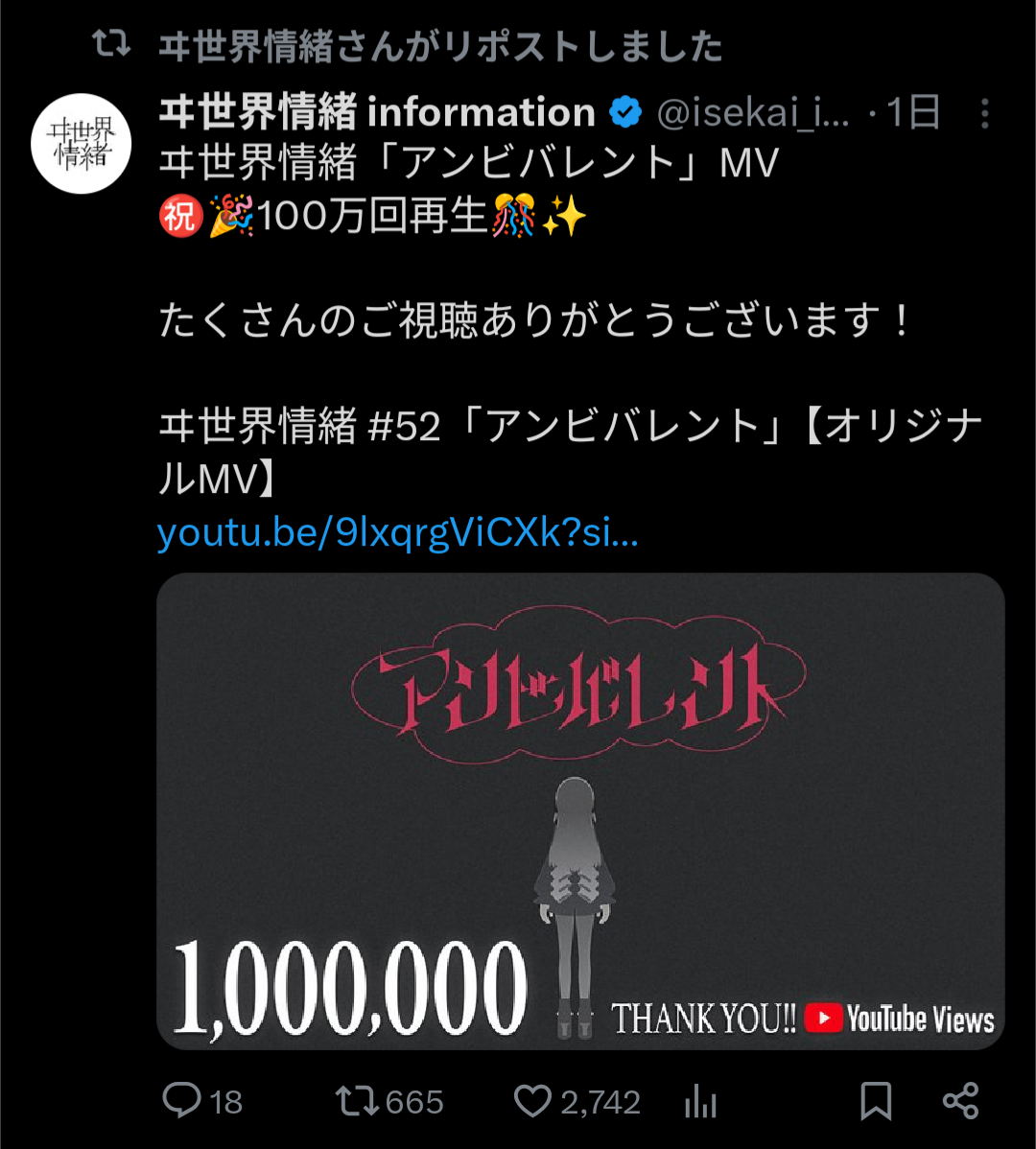Open the view analytics bar chart icon
The height and width of the screenshot is (1149, 1036).
pyautogui.click(x=700, y=1101)
